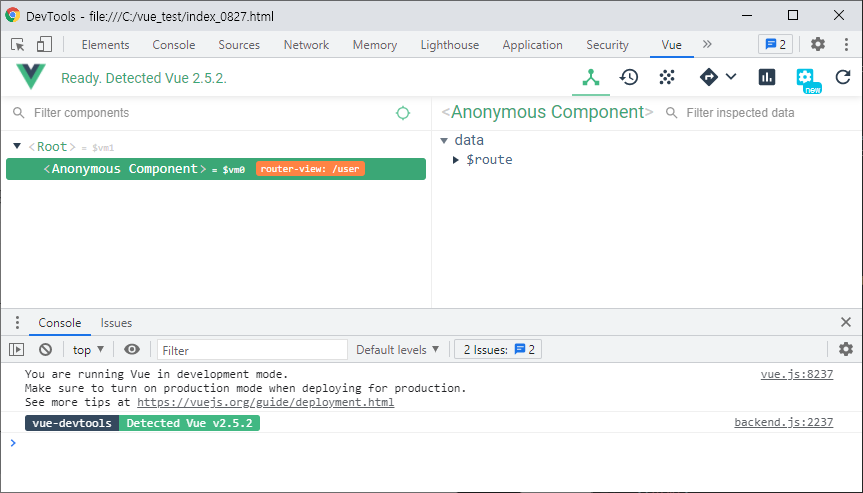
Task: Click the Vue logo
Action: 31,77
